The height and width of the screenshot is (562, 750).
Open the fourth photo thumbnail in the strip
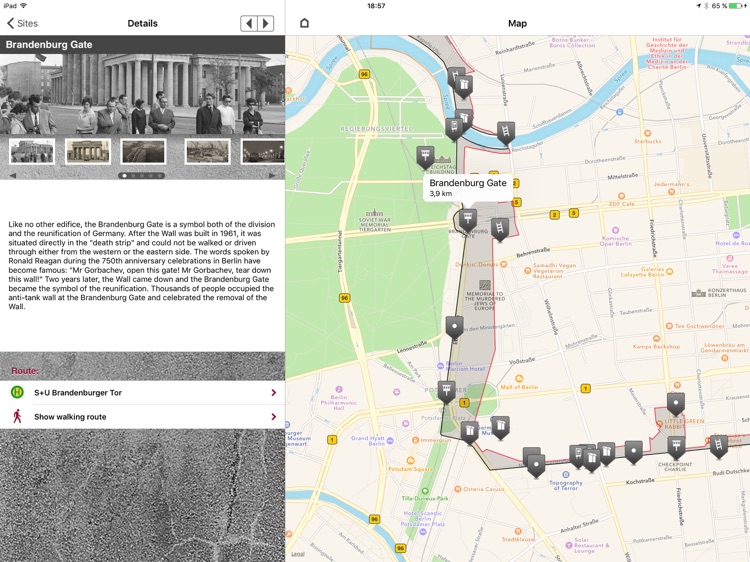208,151
